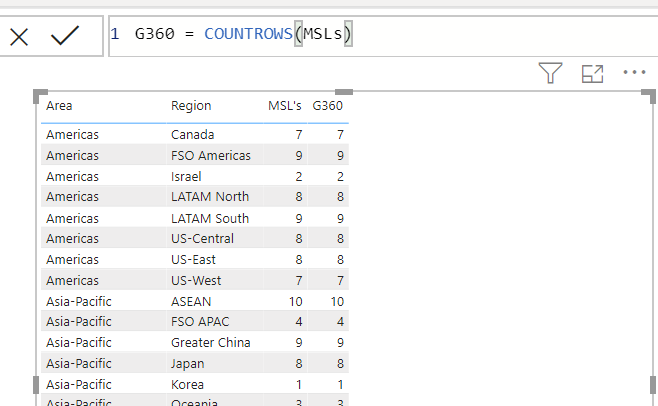Select the US-Central cell
658x406 pixels.
202,238
